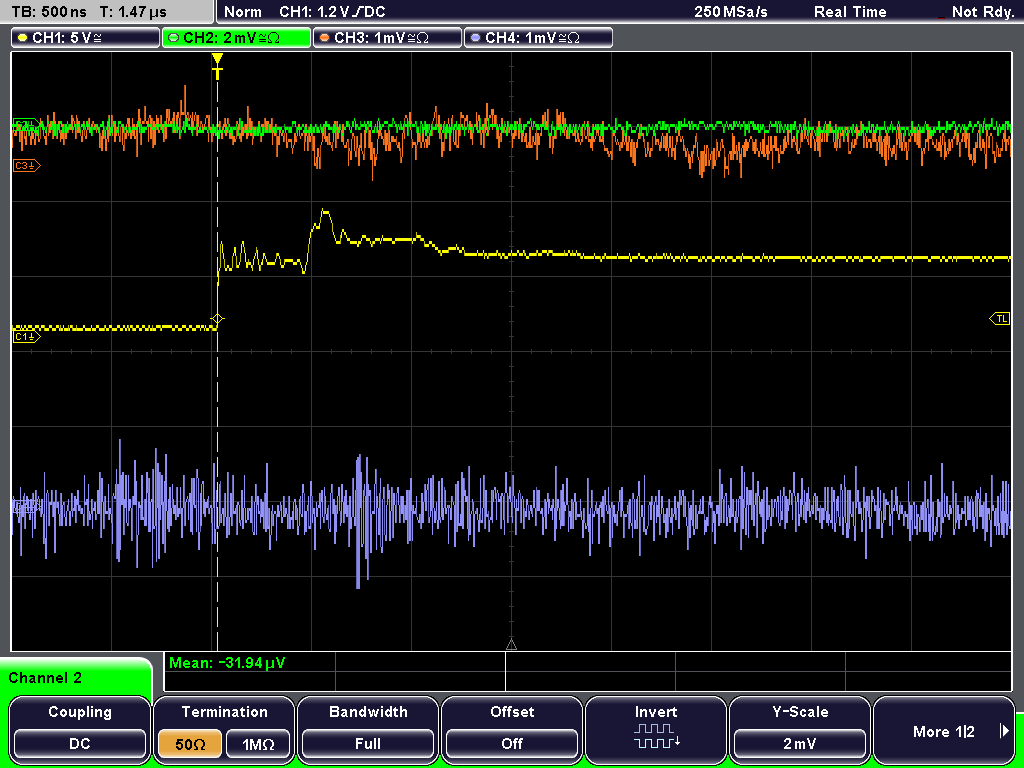This screenshot has width=1024, height=768.
Task: Click the Mean: -31.94 µV measurement
Action: (227, 663)
